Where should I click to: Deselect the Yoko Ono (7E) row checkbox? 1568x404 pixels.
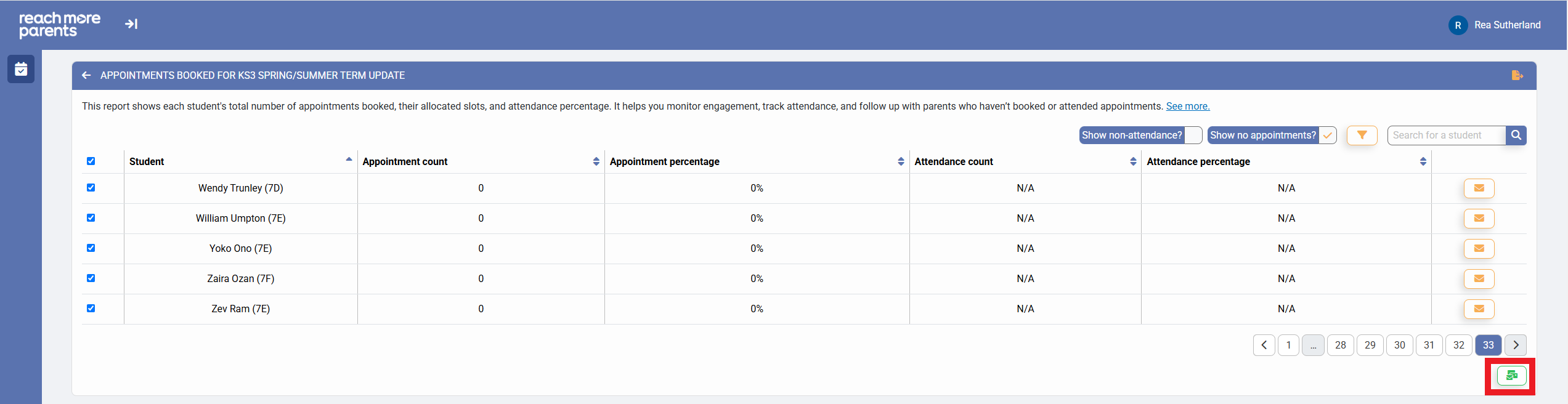pyautogui.click(x=91, y=248)
